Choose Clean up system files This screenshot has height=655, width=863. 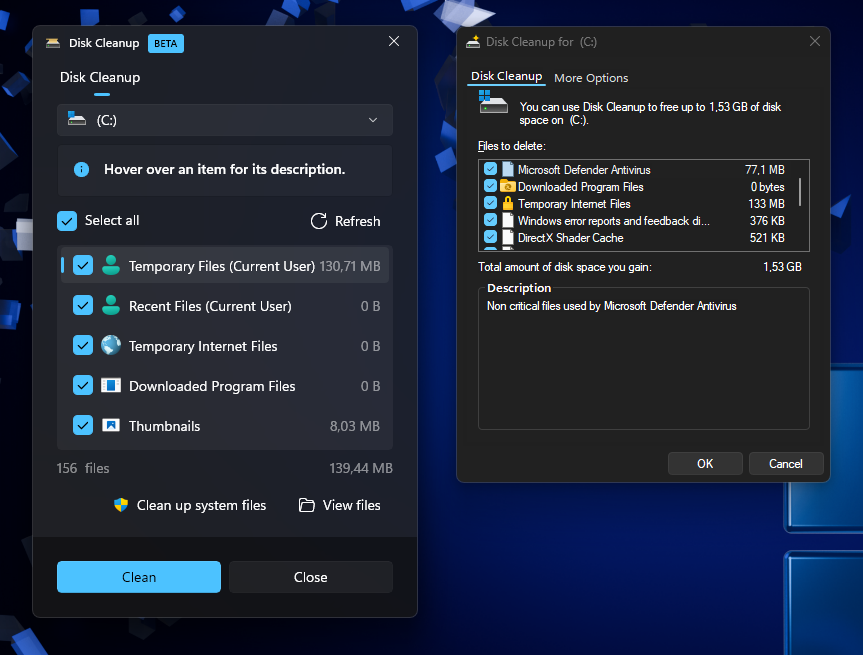point(190,505)
